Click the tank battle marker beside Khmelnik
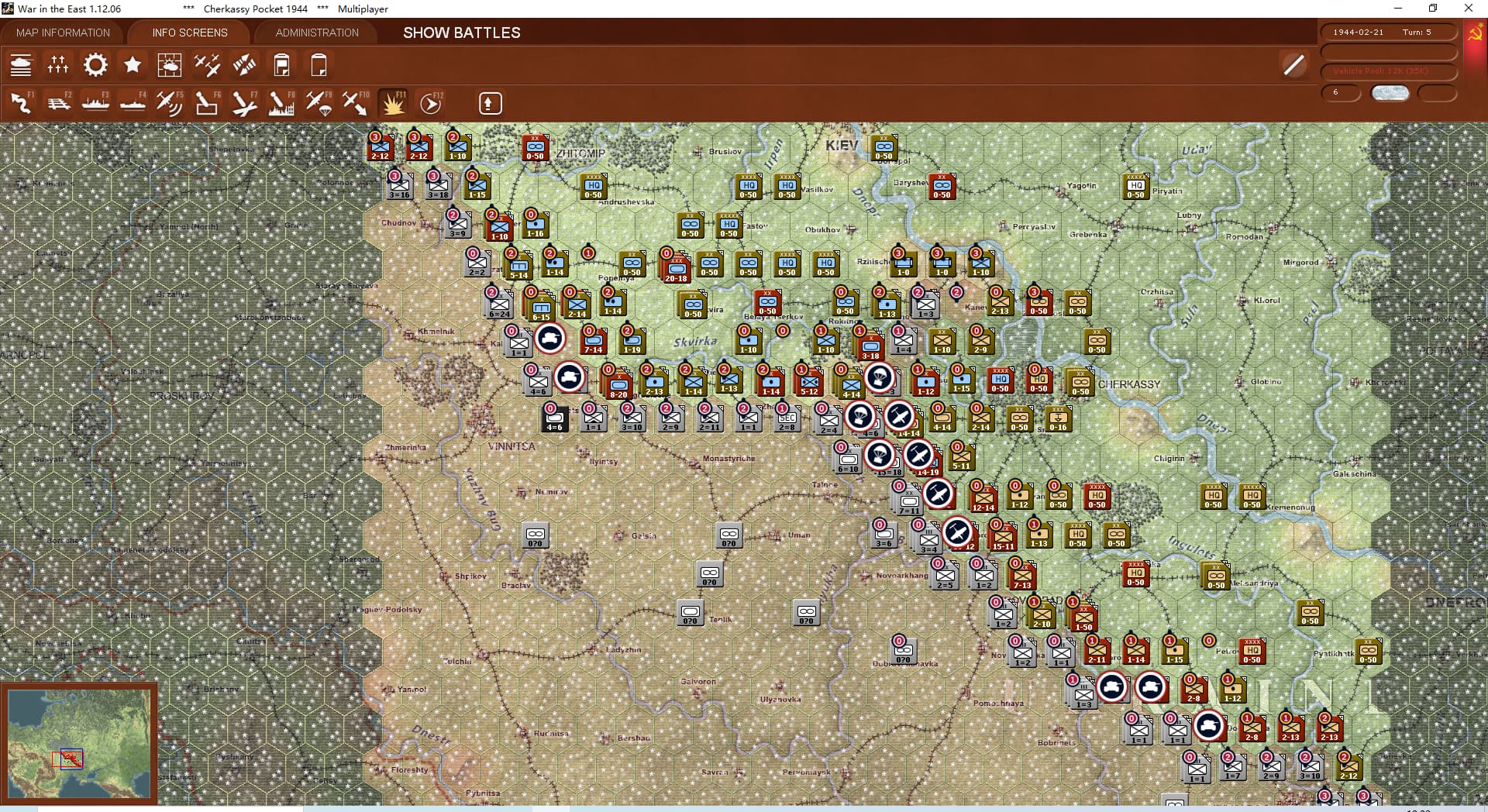The height and width of the screenshot is (812, 1488). 550,339
